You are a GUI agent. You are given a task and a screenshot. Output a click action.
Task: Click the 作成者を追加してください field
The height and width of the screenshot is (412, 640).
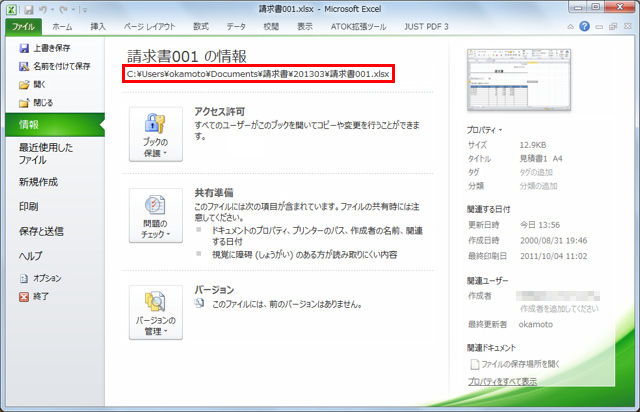(559, 309)
